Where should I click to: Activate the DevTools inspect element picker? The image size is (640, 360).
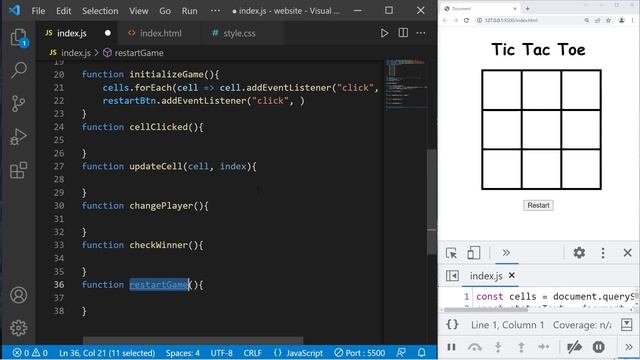coord(451,253)
